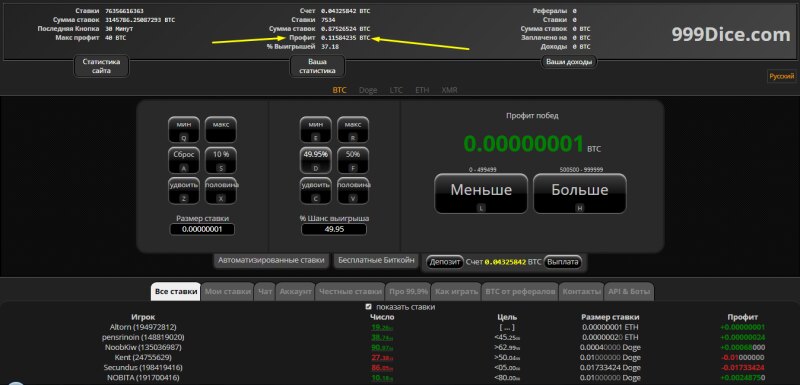Open the Как играть tab
800x385 pixels.
pyautogui.click(x=456, y=292)
